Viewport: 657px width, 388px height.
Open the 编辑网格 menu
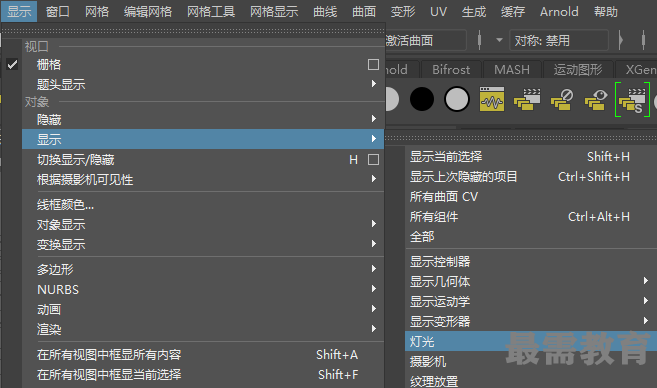[x=148, y=11]
